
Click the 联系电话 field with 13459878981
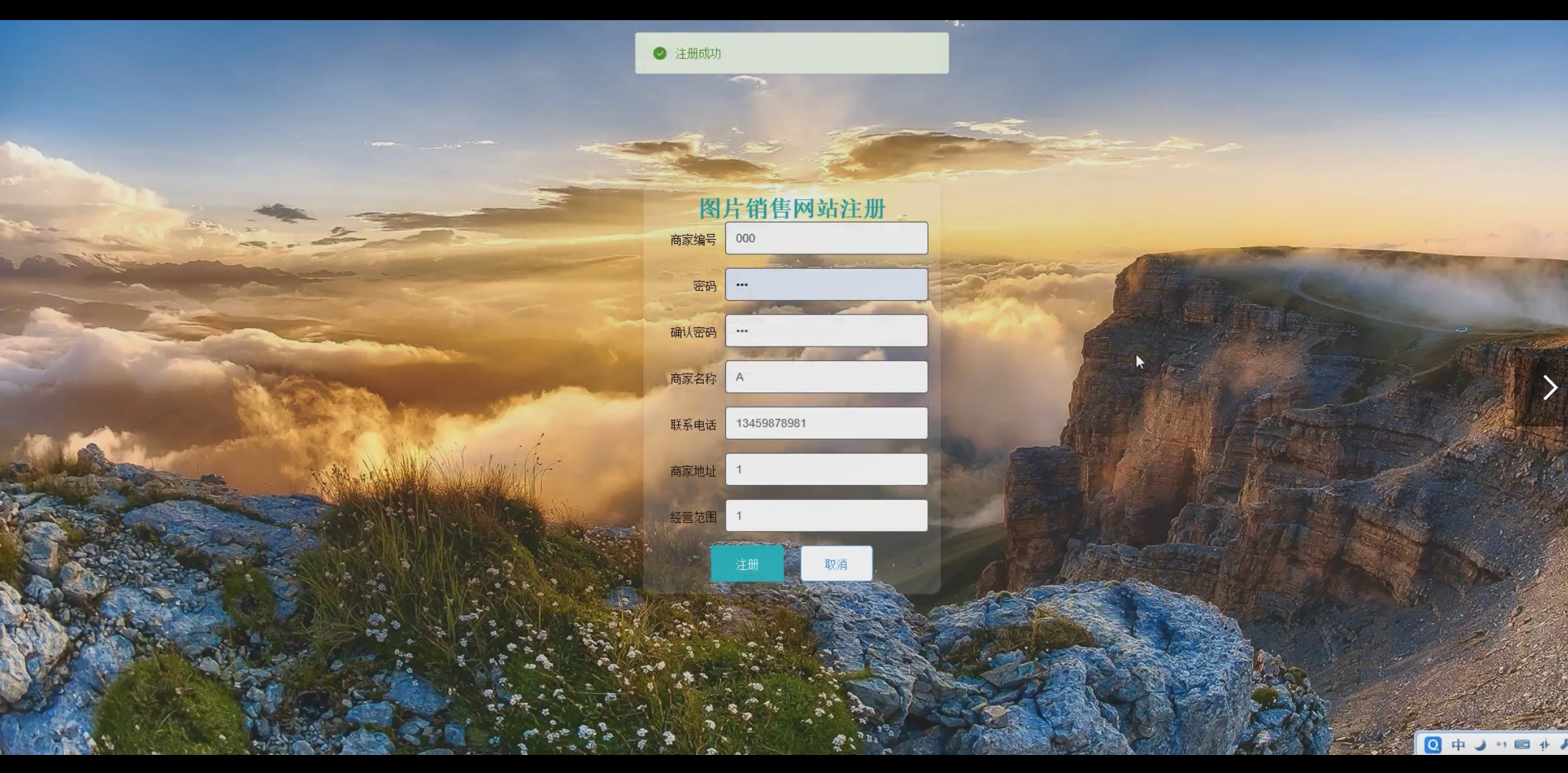pos(826,423)
